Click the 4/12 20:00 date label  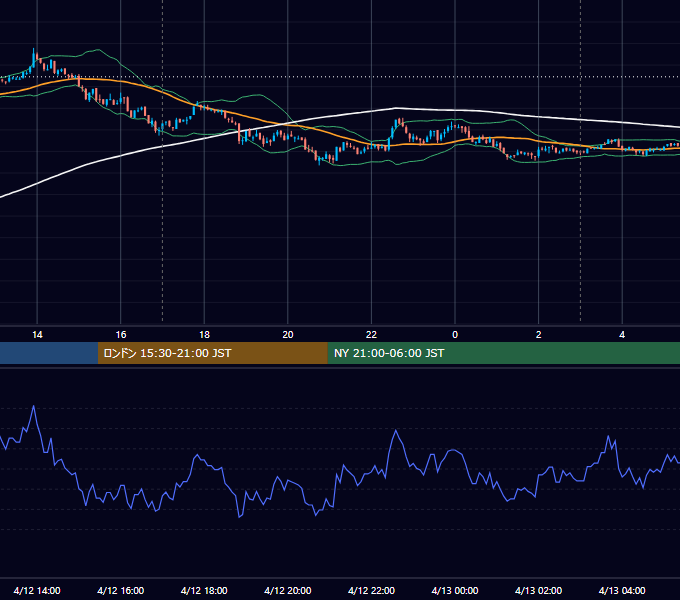(288, 590)
